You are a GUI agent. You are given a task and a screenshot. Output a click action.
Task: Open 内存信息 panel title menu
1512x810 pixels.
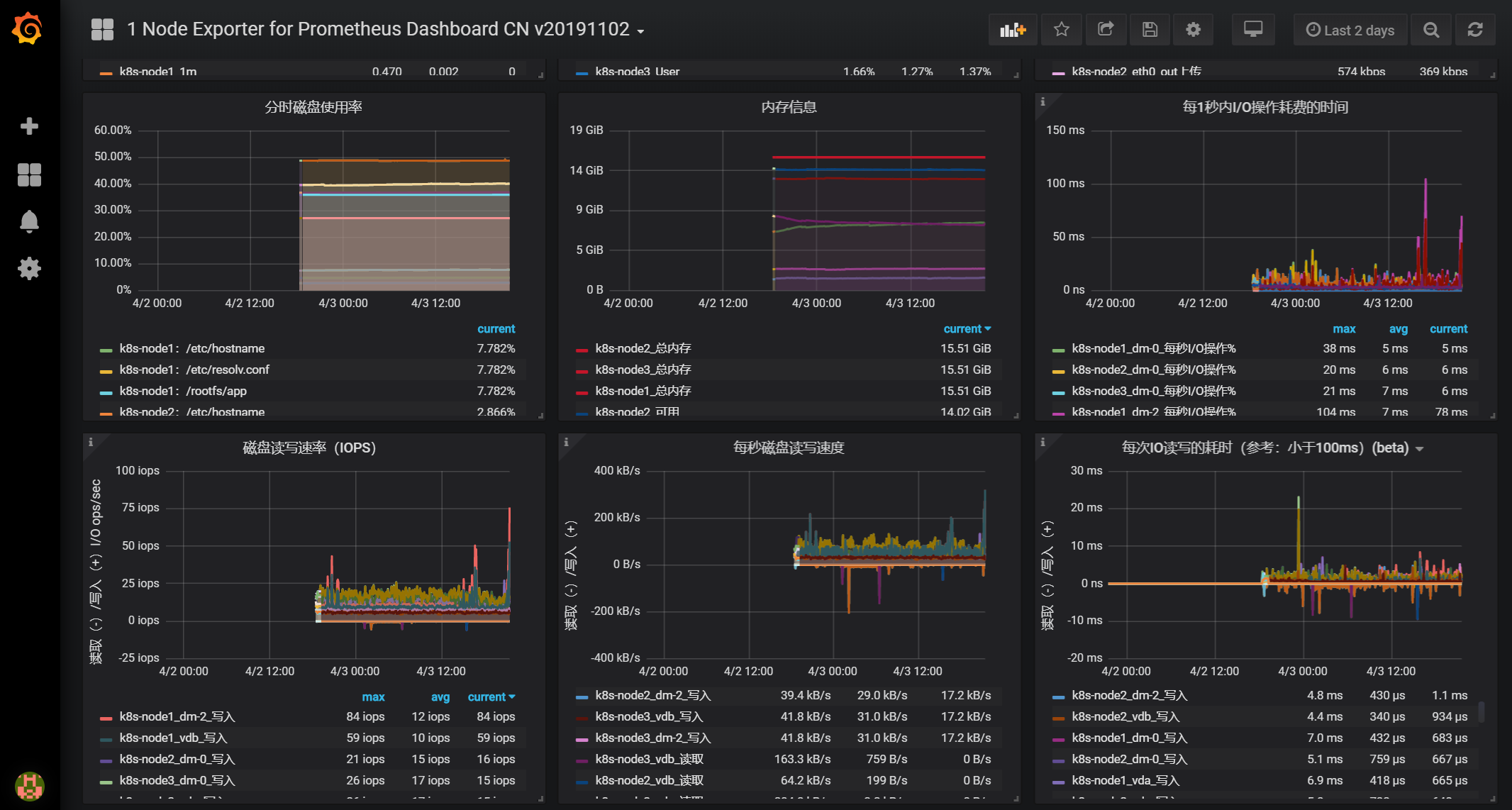pyautogui.click(x=789, y=107)
